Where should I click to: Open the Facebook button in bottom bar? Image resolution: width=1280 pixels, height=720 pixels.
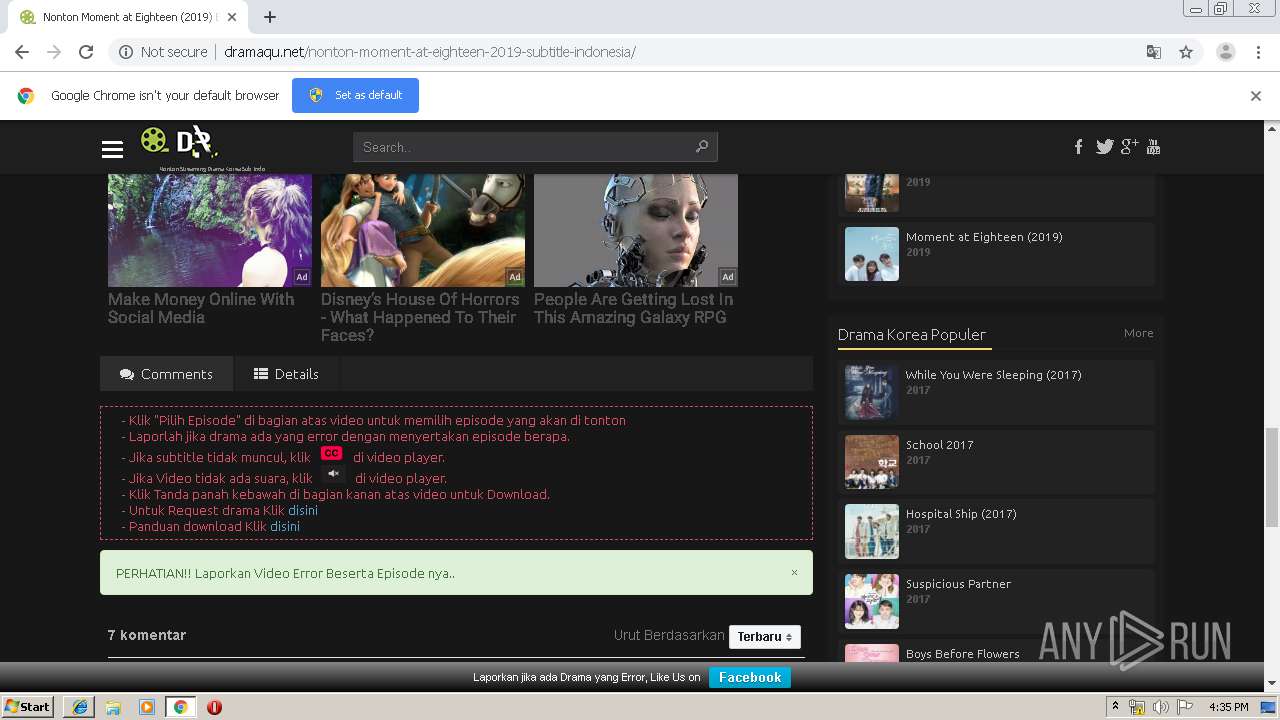point(750,677)
